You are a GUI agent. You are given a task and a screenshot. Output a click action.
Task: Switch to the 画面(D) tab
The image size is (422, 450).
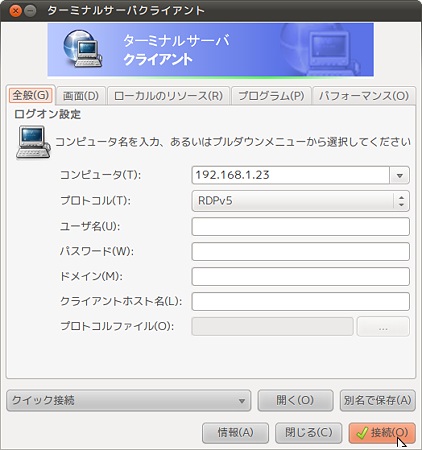coord(81,96)
